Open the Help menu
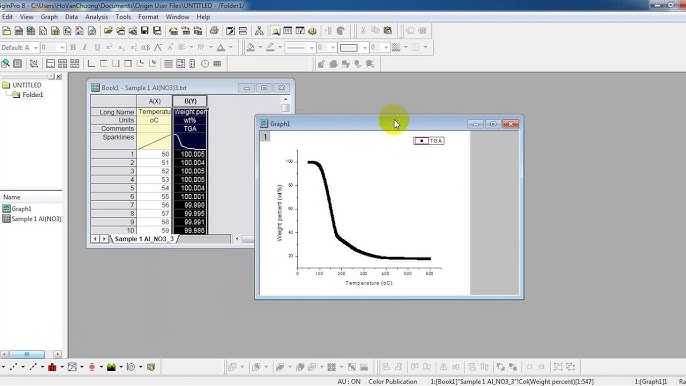The image size is (686, 386). click(203, 17)
